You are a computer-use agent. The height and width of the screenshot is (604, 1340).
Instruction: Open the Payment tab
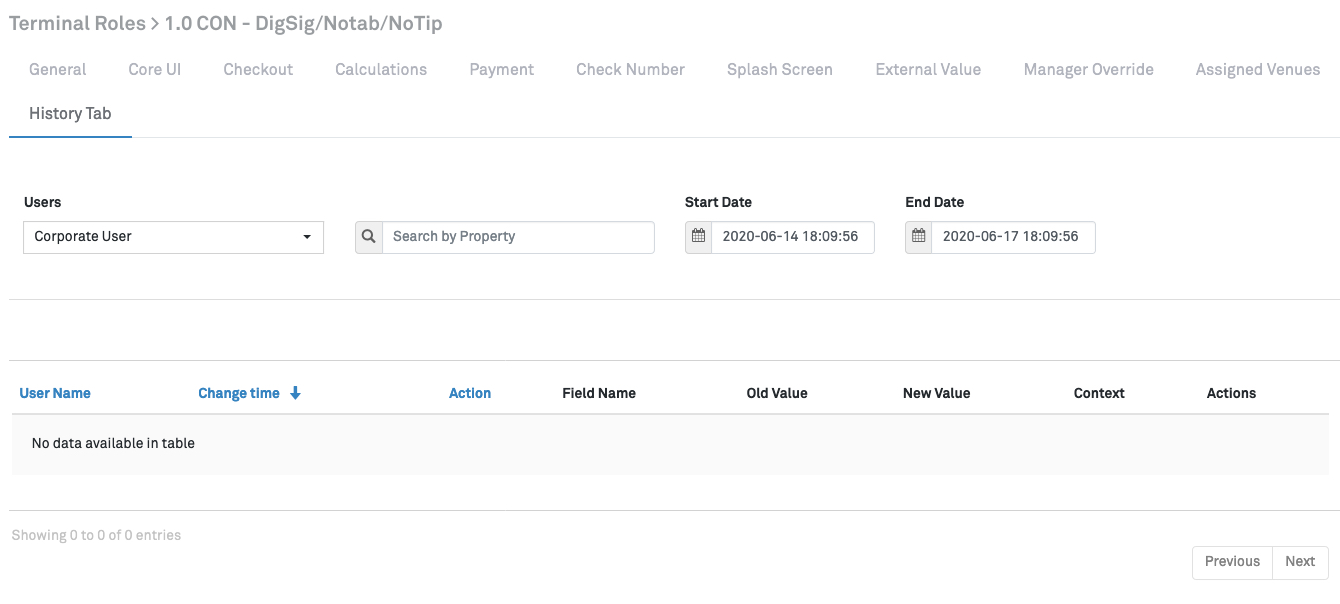click(502, 69)
